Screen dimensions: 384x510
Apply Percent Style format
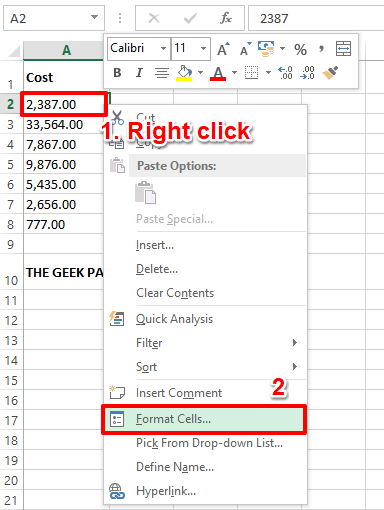(x=300, y=50)
